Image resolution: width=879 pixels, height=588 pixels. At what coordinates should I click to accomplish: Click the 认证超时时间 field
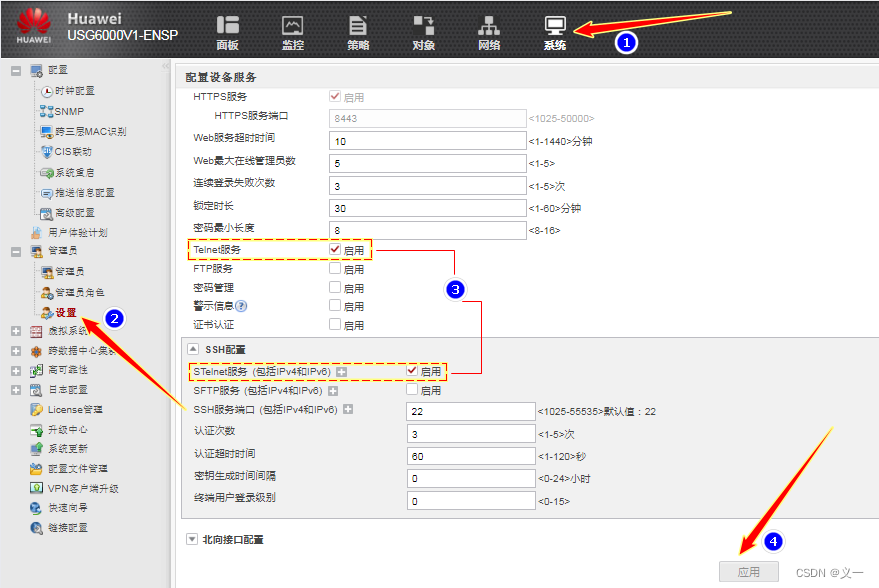pos(471,456)
